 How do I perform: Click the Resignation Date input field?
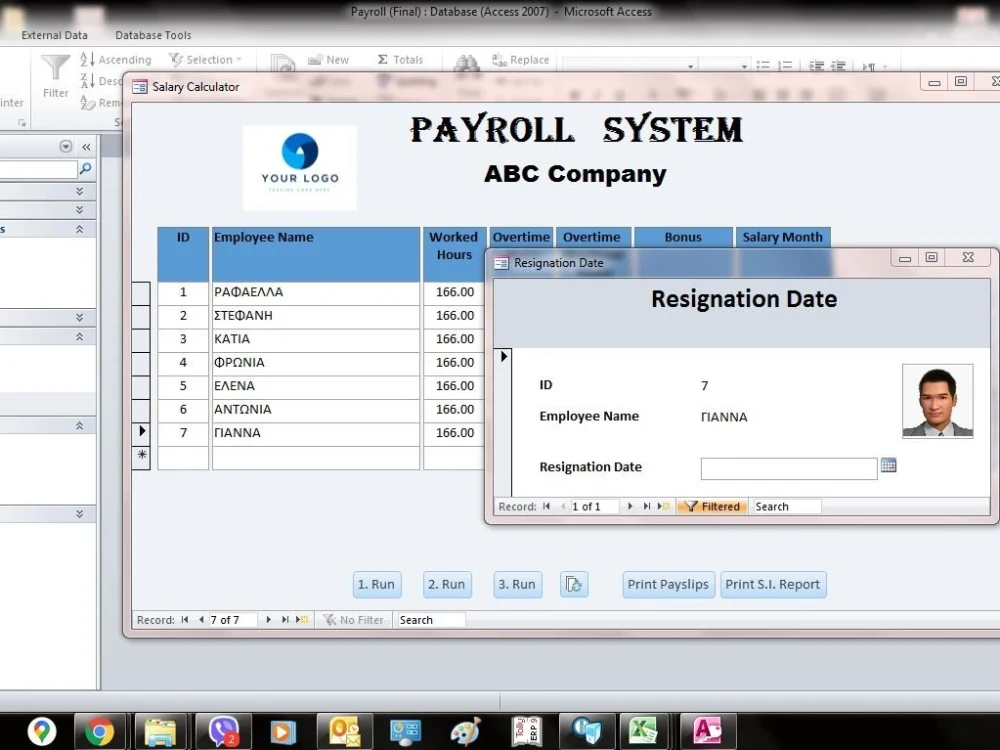click(789, 468)
